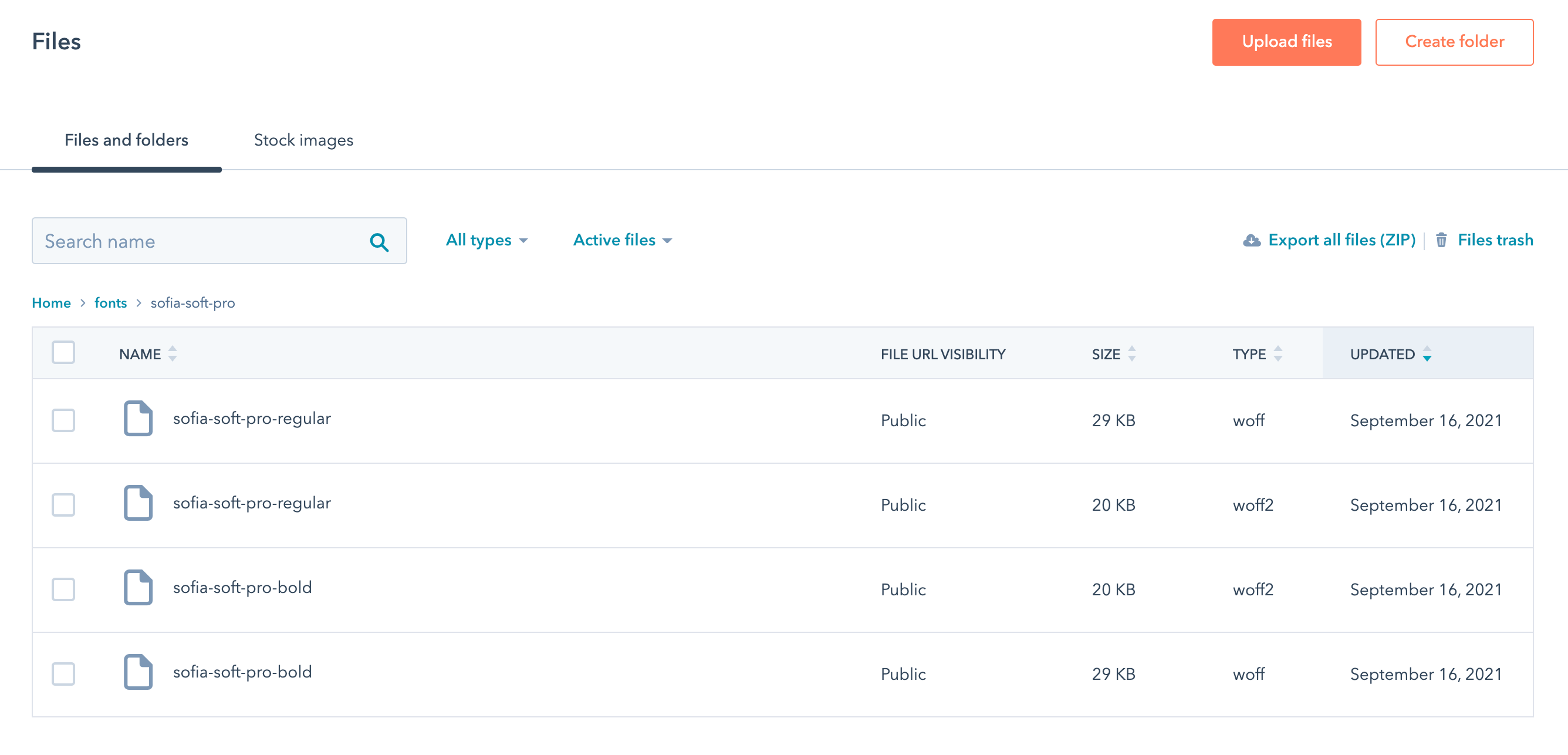The width and height of the screenshot is (1568, 755).
Task: Click the NAME column header label
Action: (140, 355)
